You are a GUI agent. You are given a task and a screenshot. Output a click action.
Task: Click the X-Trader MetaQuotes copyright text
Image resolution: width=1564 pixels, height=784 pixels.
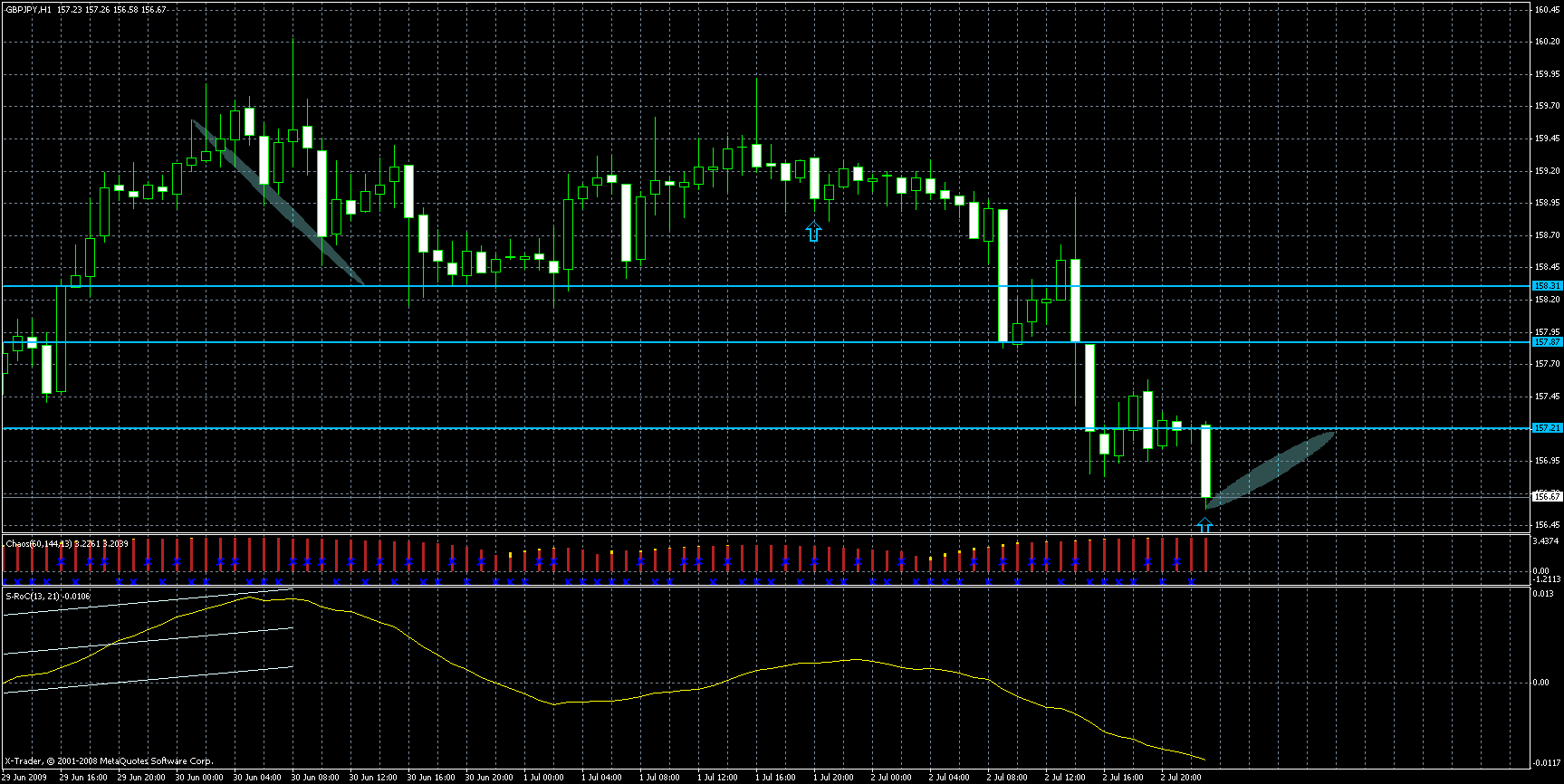point(109,761)
